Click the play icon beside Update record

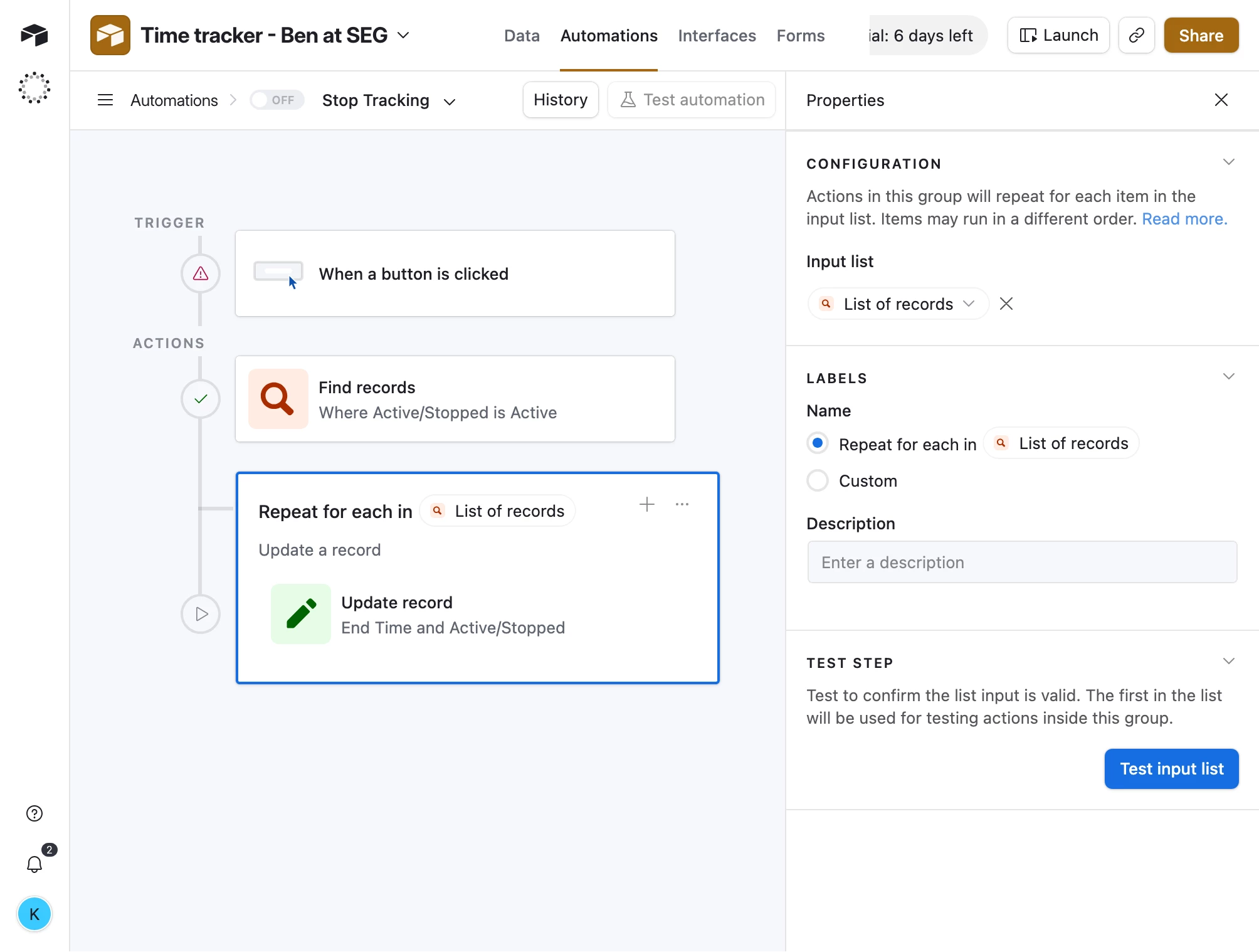pyautogui.click(x=201, y=614)
